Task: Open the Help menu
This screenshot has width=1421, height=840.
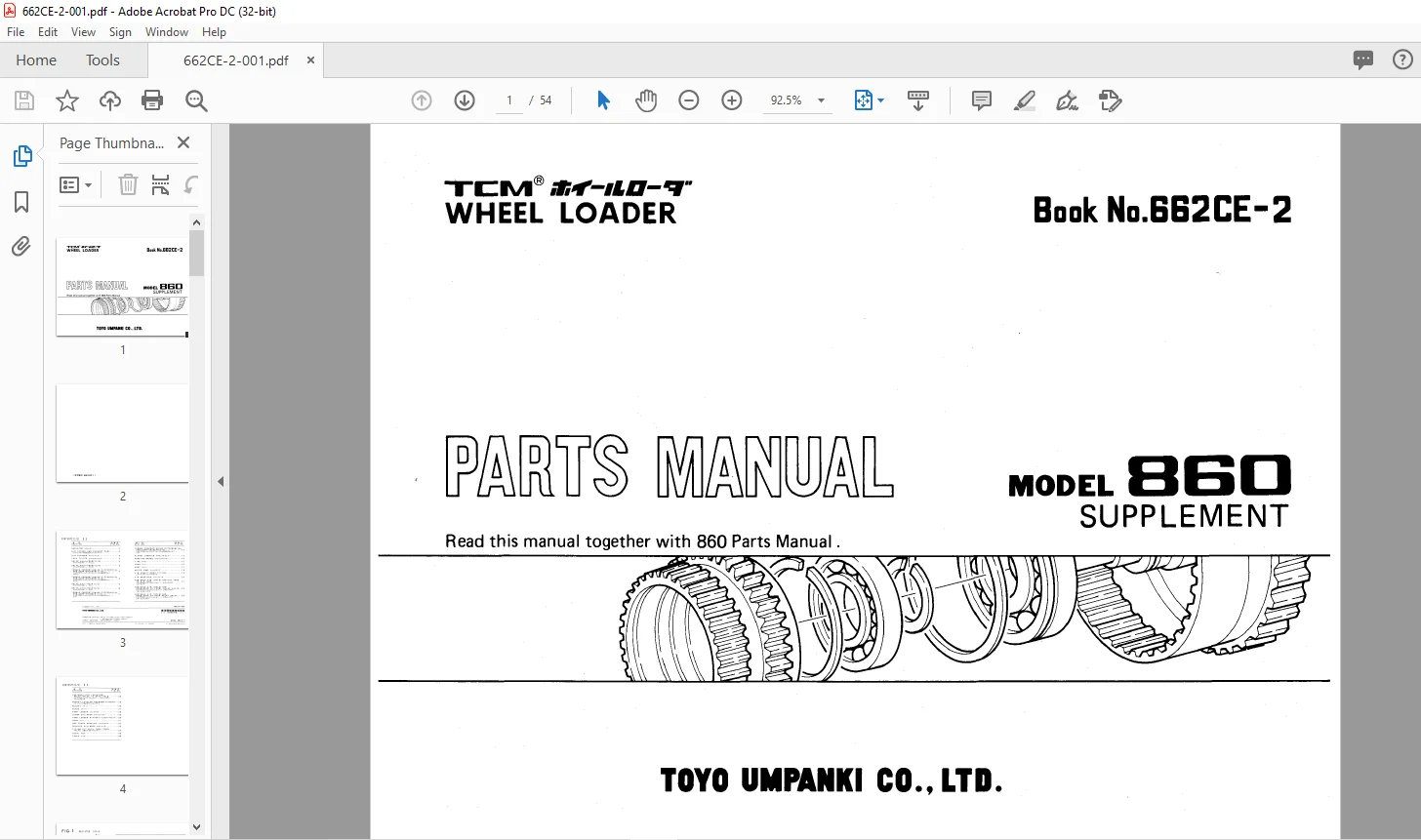Action: pos(214,32)
